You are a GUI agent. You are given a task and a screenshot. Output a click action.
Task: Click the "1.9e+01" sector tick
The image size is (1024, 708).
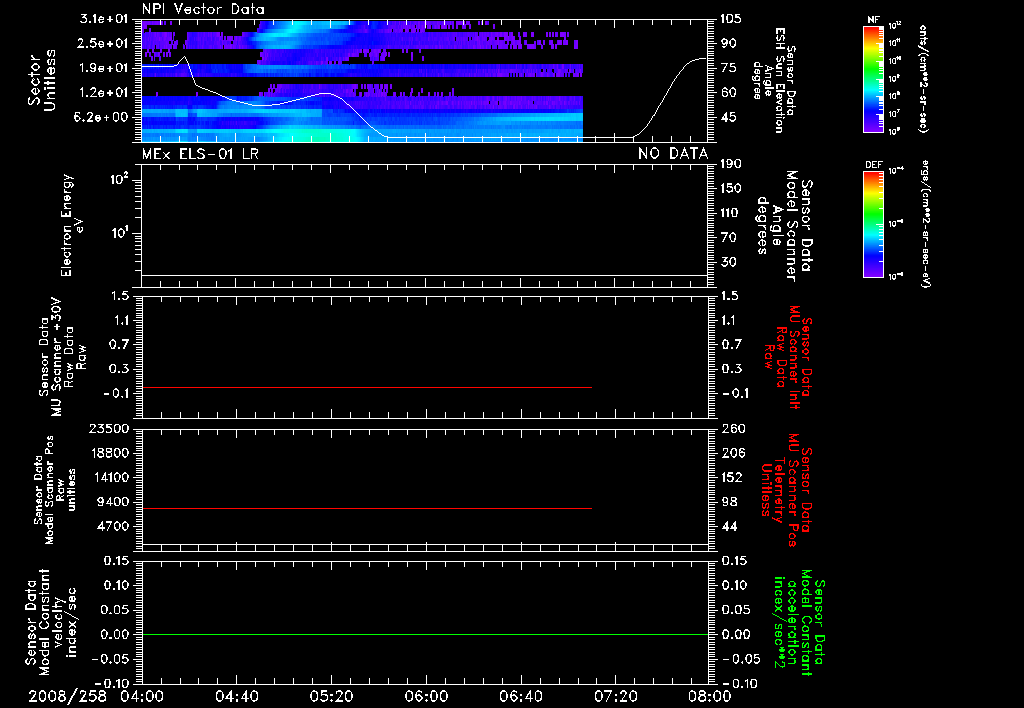tap(104, 68)
